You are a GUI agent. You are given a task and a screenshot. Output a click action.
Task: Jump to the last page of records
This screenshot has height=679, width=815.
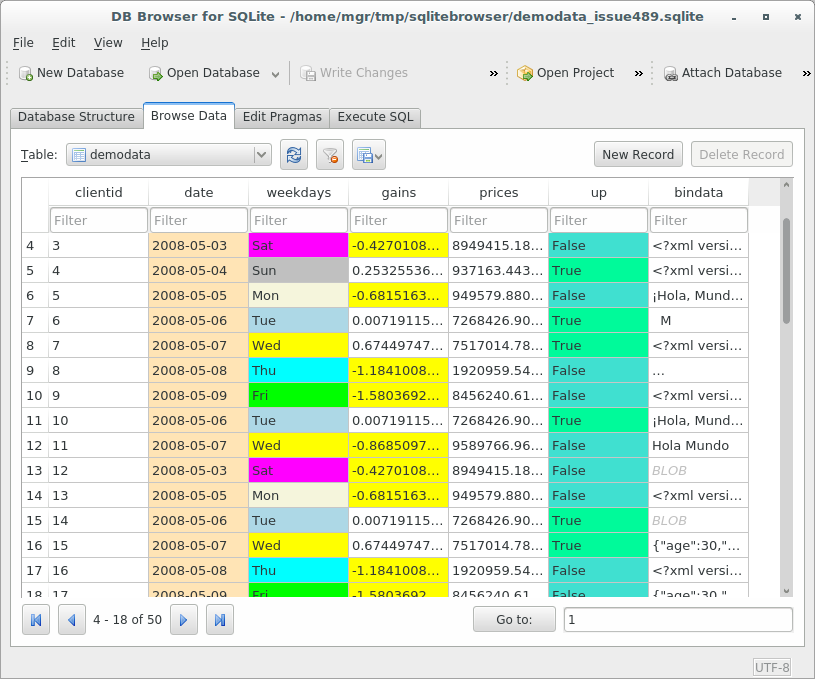220,620
